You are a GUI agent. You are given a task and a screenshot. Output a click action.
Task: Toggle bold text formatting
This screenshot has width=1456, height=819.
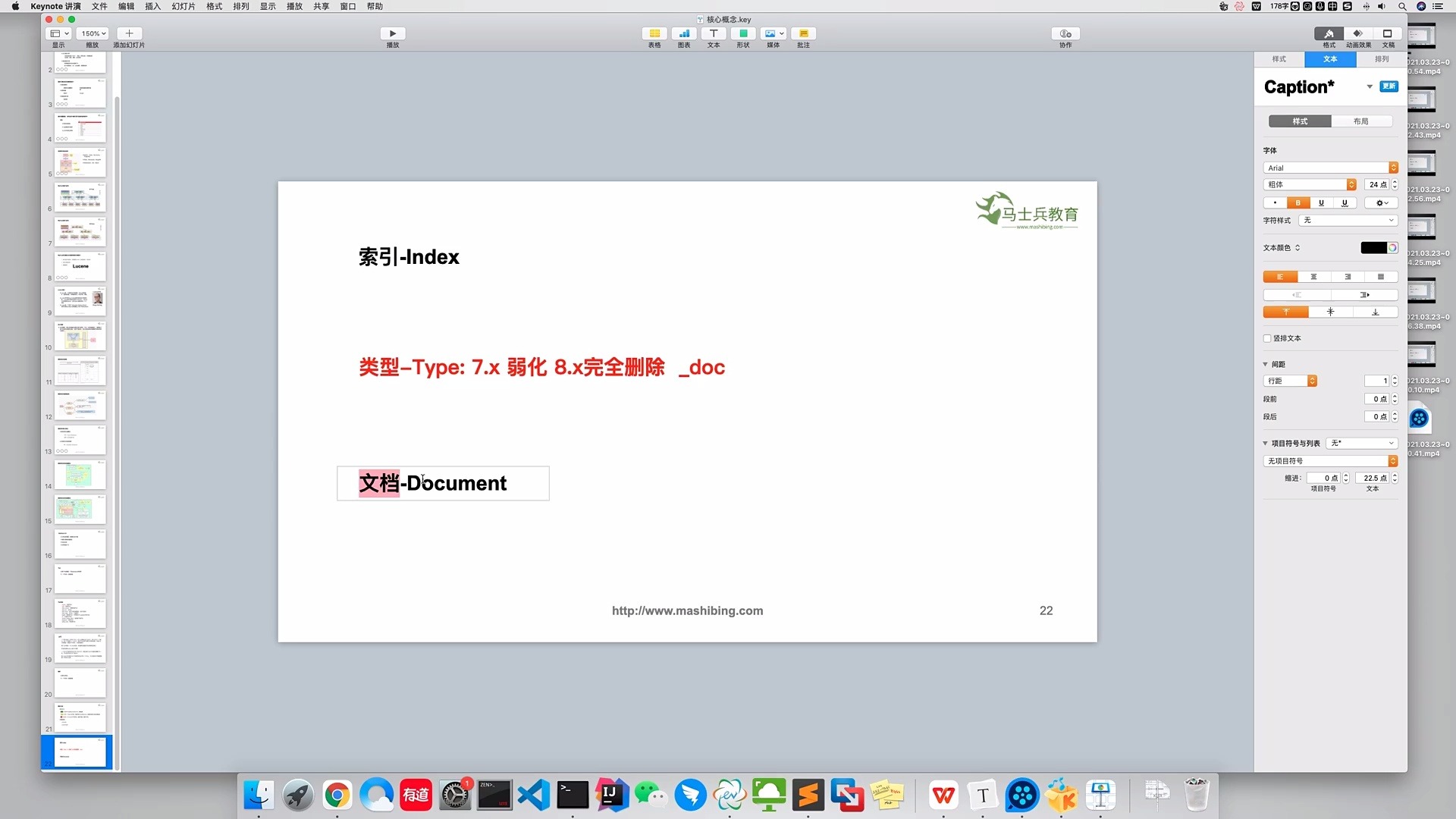(x=1298, y=202)
